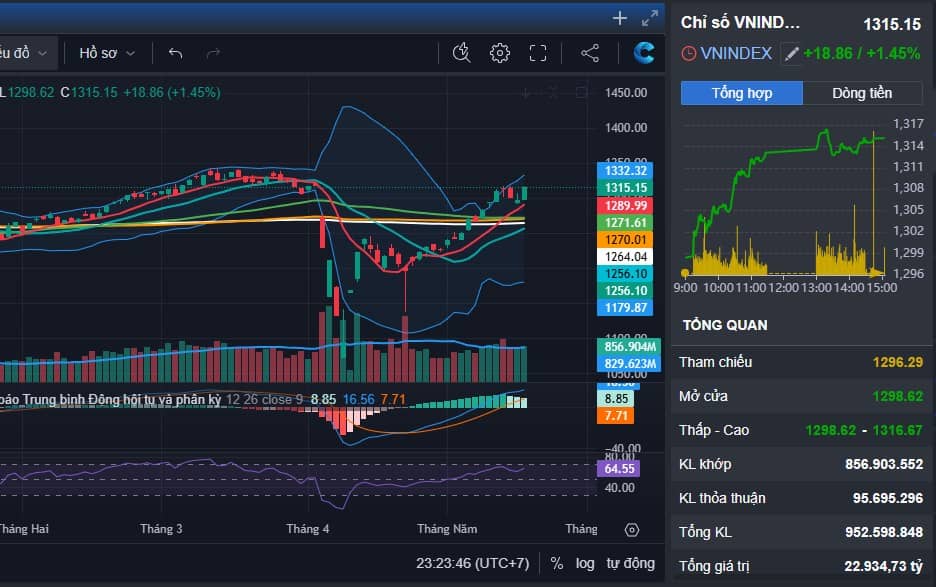Click KL thỏa thuận value 95.695.296
Image resolution: width=936 pixels, height=587 pixels.
coord(888,498)
